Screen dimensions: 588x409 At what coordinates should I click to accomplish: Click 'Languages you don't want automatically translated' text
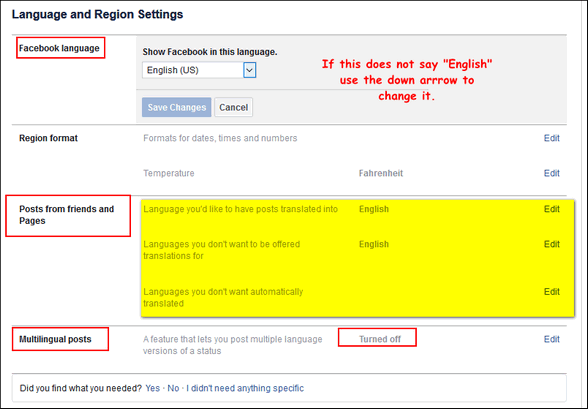click(223, 298)
